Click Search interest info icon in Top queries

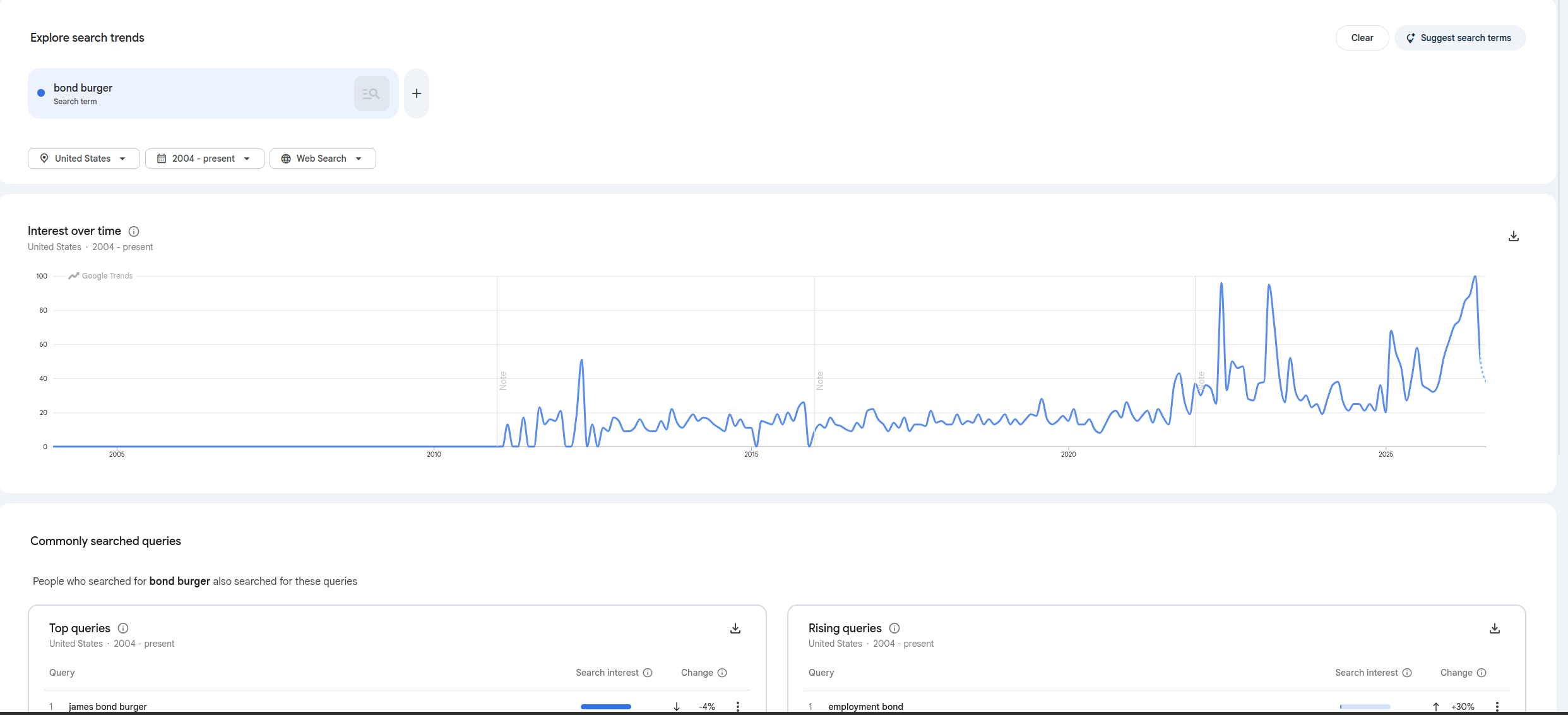click(648, 673)
